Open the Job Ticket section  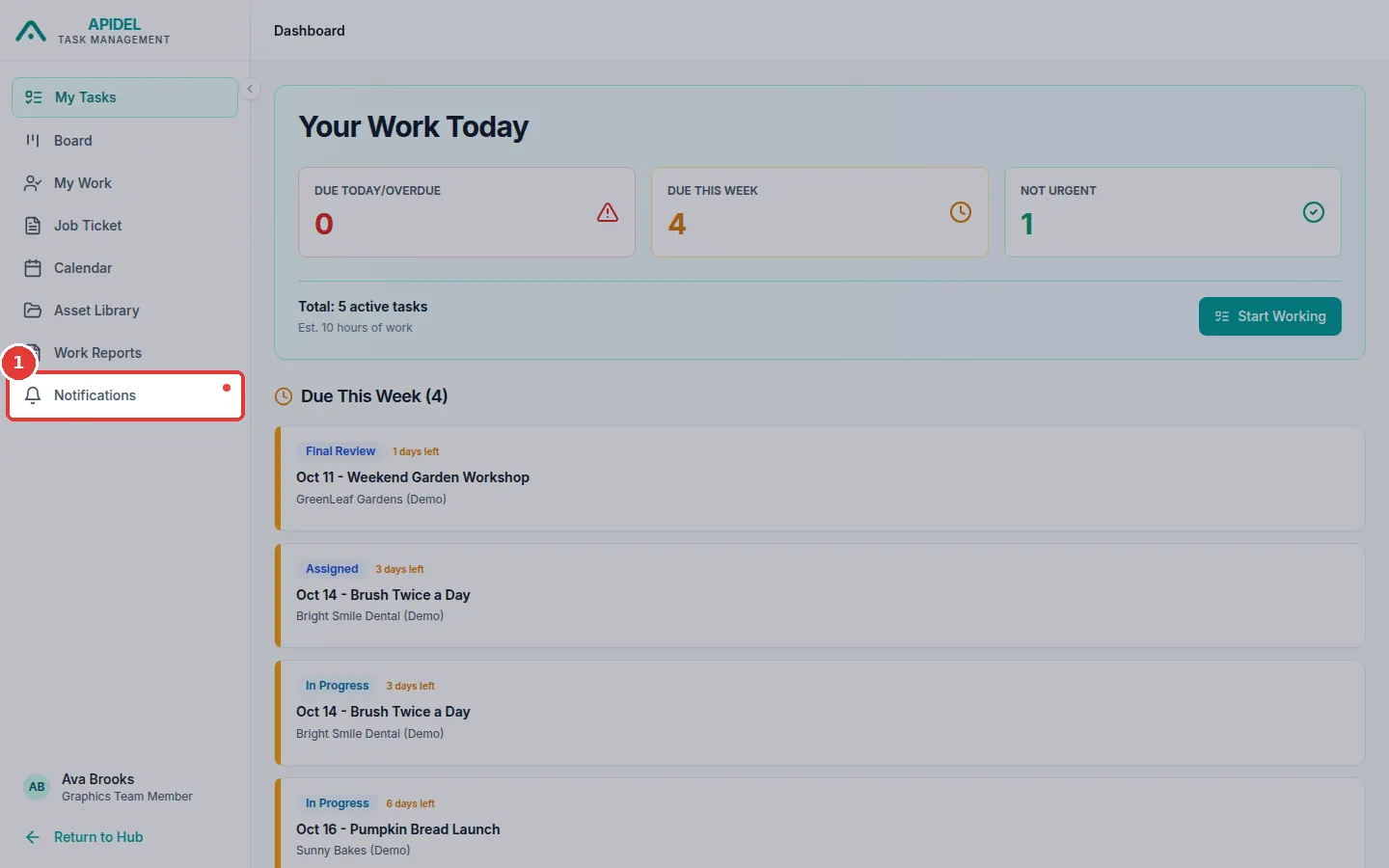[124, 226]
